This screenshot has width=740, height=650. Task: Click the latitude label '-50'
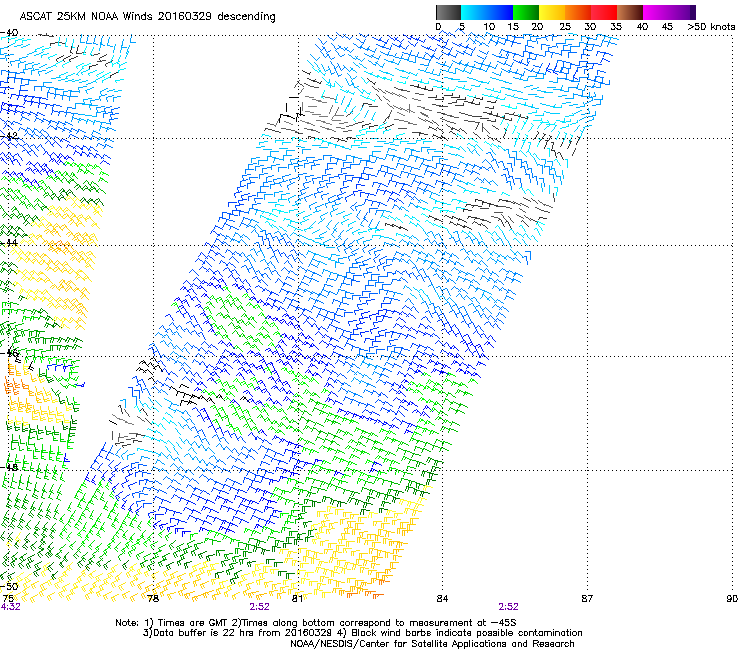9,586
